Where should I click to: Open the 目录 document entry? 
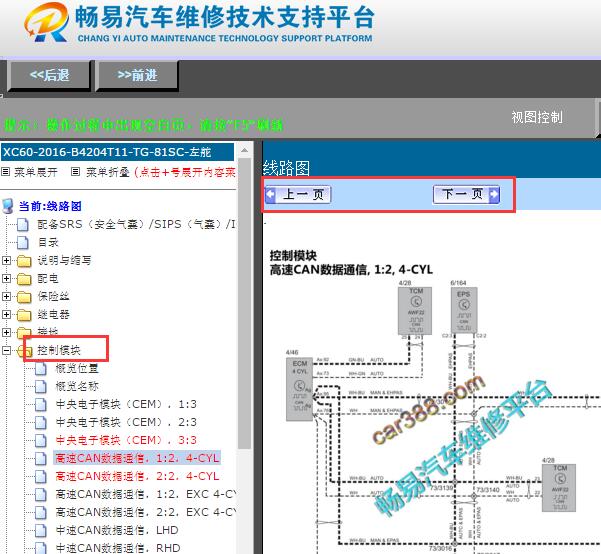(48, 242)
